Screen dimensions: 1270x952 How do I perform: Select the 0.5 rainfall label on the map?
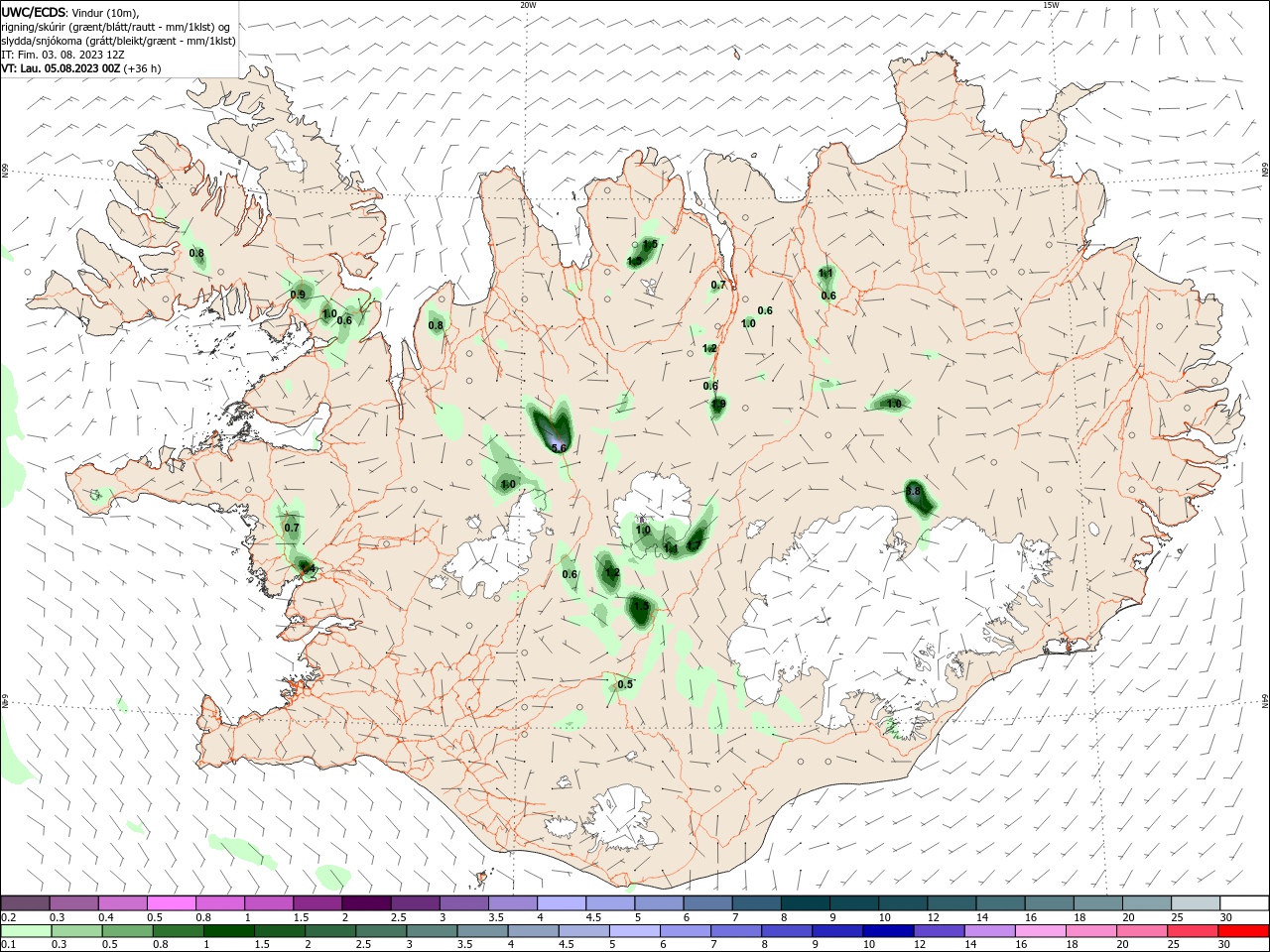click(625, 684)
